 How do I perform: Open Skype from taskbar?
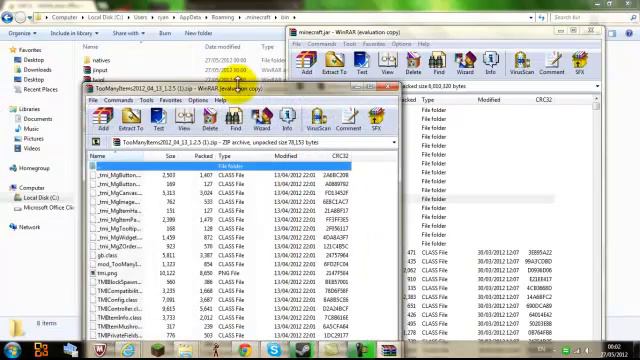(x=273, y=350)
